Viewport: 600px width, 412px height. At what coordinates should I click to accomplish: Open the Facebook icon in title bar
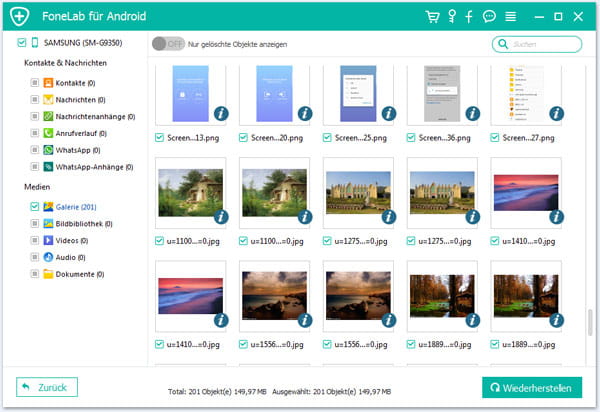470,17
